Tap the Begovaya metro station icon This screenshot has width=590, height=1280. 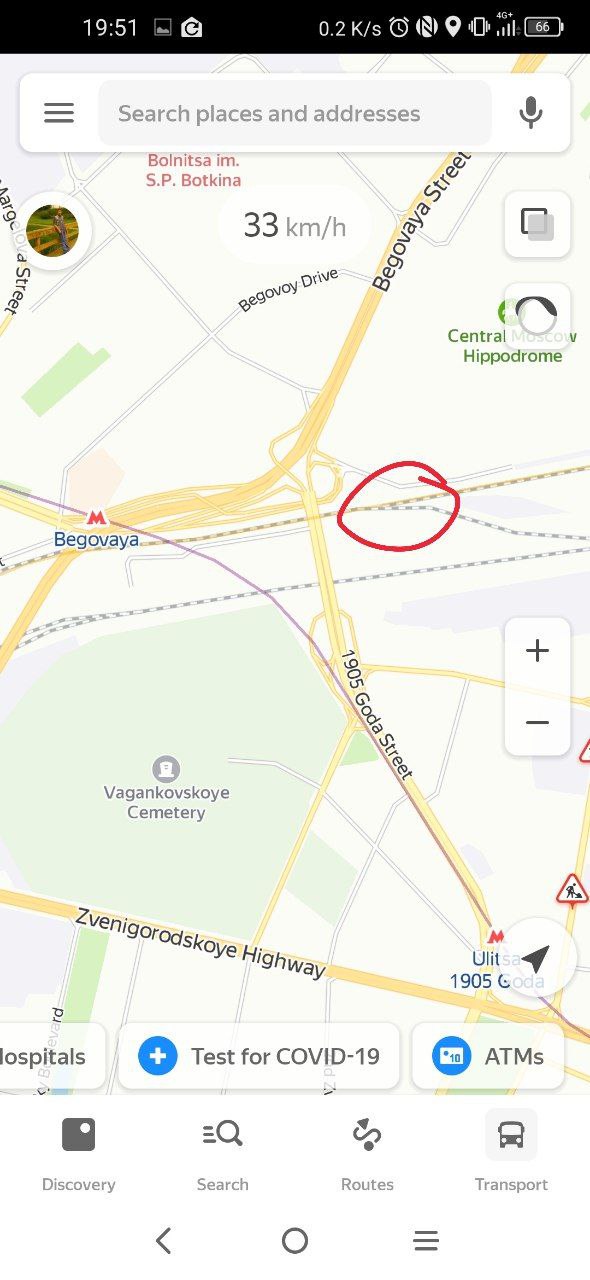click(x=96, y=518)
